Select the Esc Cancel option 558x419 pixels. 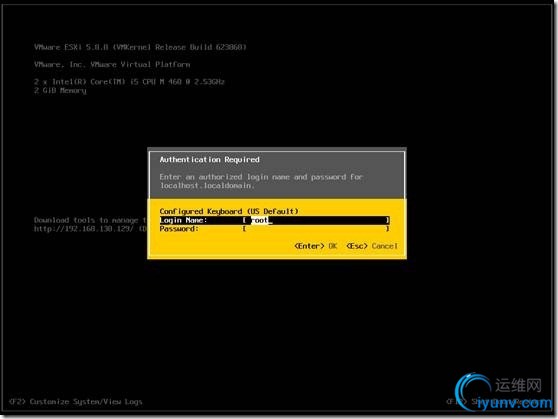click(372, 246)
